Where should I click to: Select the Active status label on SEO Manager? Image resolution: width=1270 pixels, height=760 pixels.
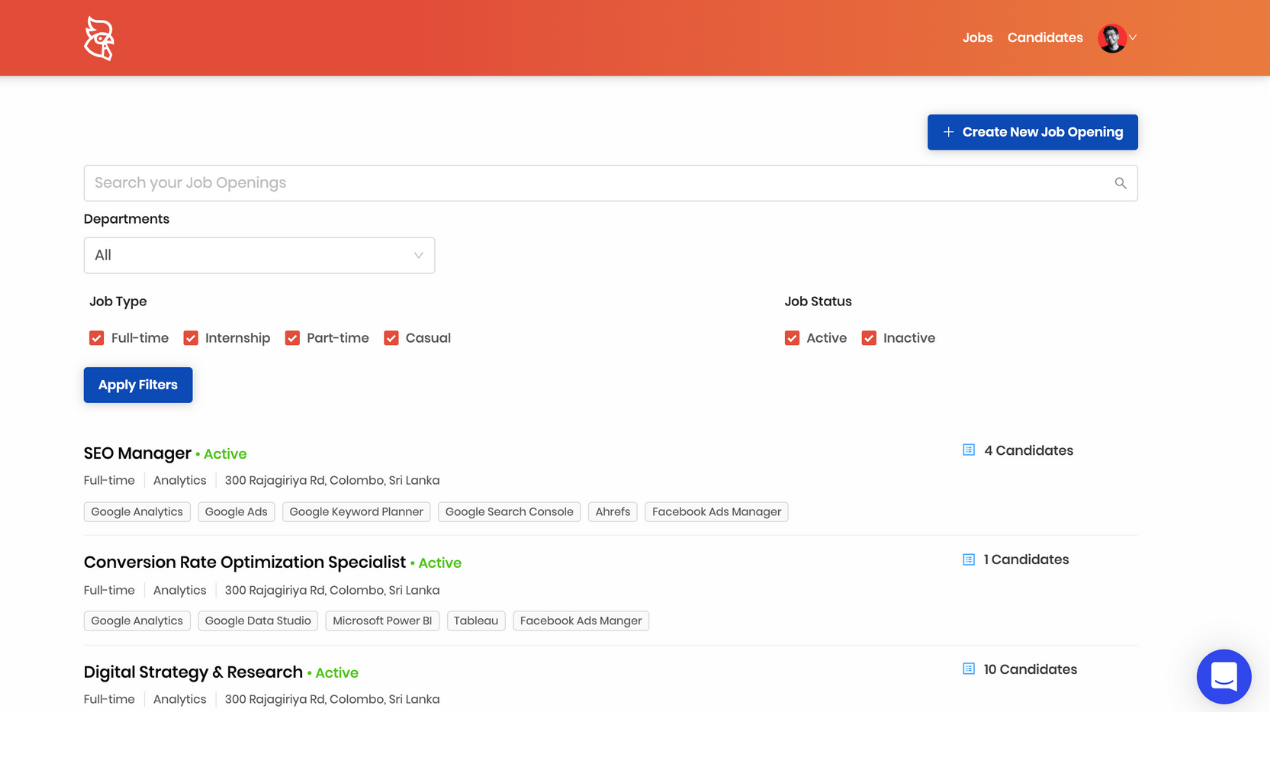pyautogui.click(x=224, y=453)
